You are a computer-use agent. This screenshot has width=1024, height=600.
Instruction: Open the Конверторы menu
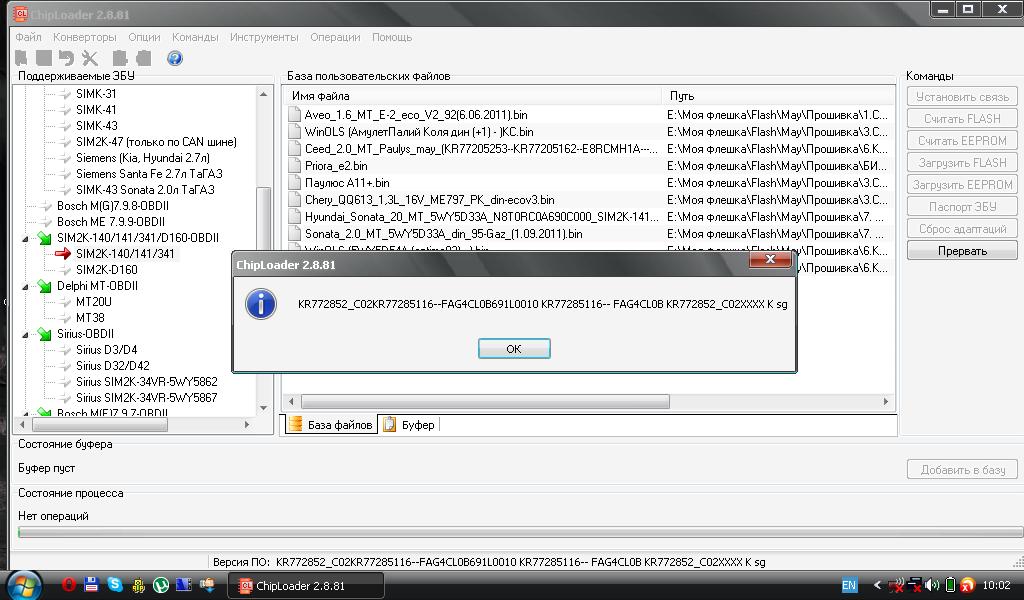[x=85, y=37]
